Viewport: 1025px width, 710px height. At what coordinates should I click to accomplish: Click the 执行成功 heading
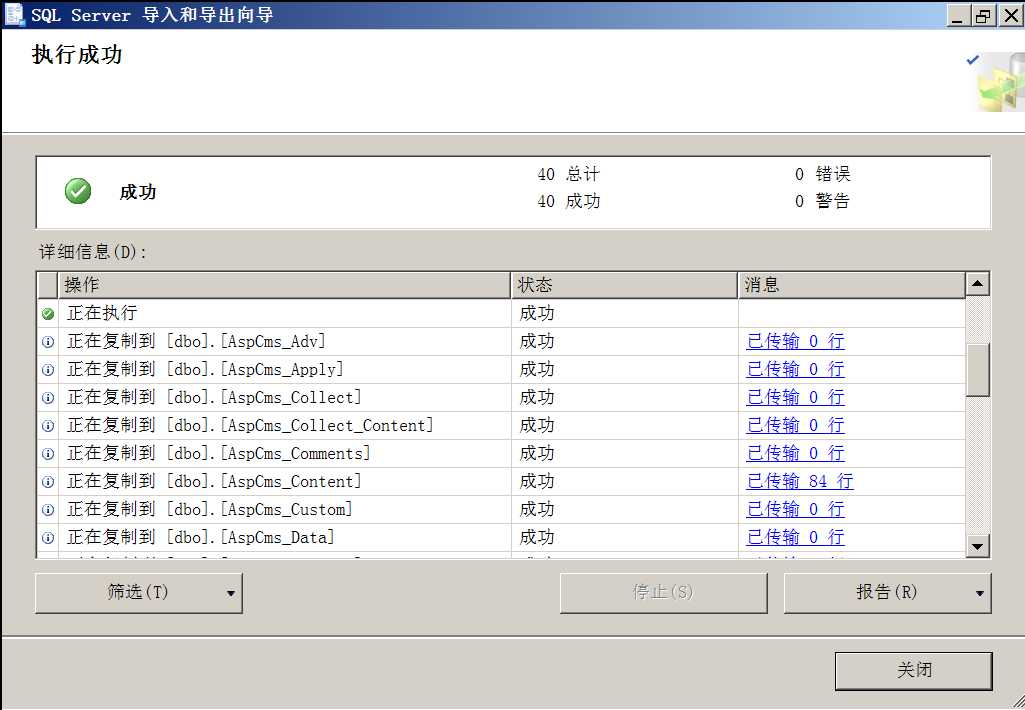pyautogui.click(x=77, y=55)
